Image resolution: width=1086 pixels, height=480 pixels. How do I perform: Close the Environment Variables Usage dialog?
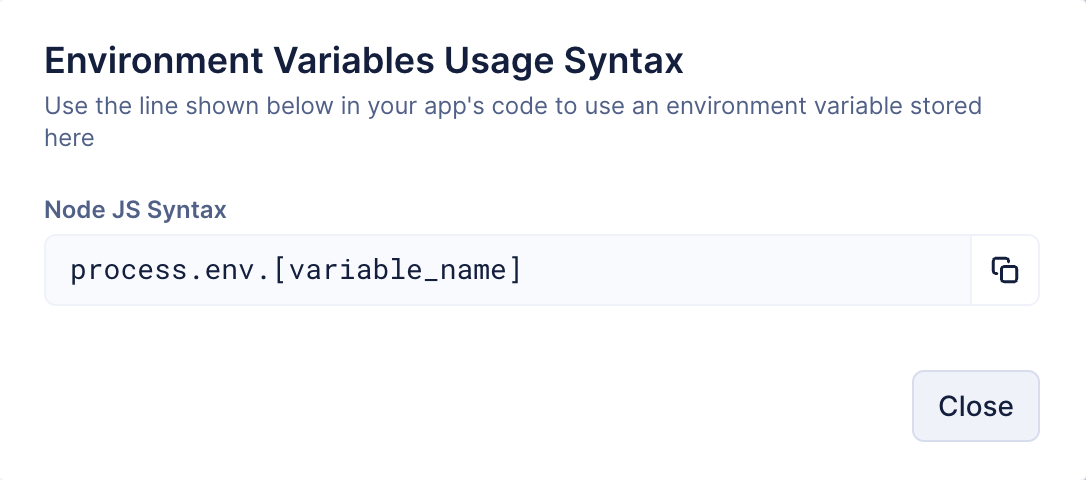coord(975,406)
